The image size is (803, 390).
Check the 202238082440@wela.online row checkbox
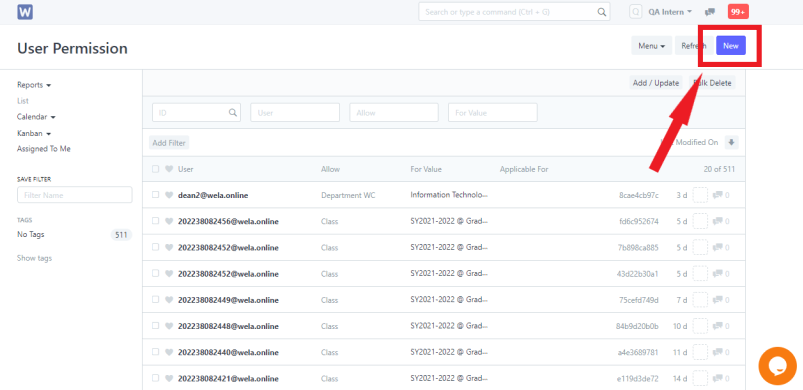[156, 352]
